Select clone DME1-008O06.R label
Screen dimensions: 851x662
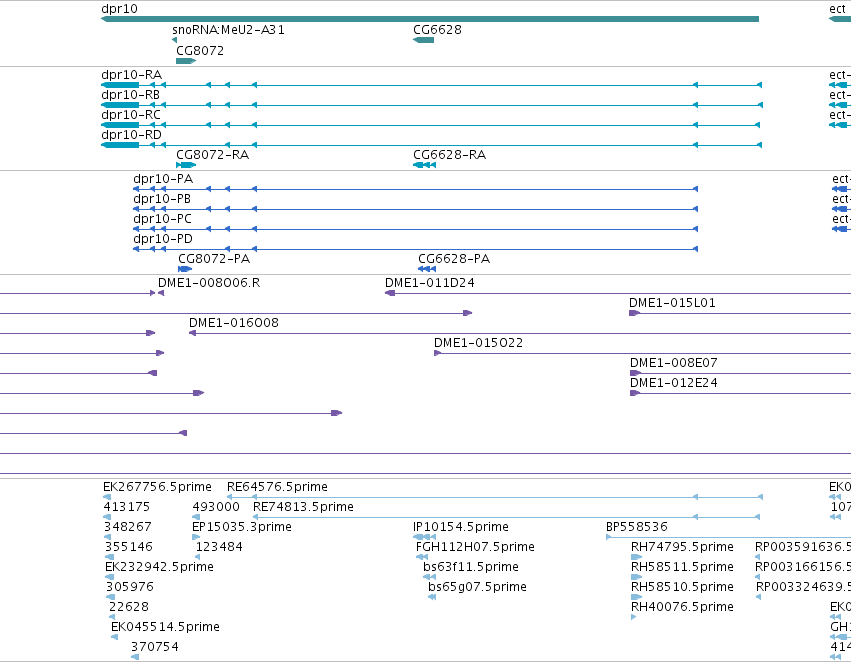(x=209, y=283)
